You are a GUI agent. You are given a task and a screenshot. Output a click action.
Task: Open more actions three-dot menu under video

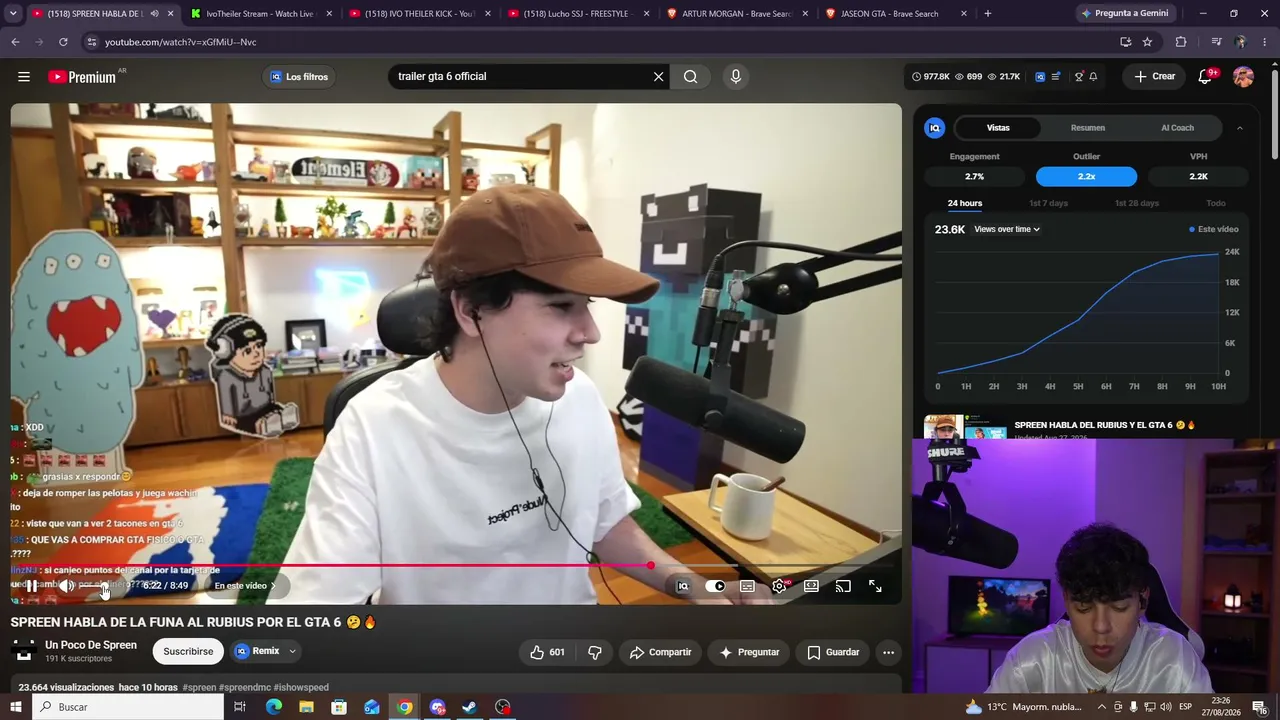click(888, 652)
